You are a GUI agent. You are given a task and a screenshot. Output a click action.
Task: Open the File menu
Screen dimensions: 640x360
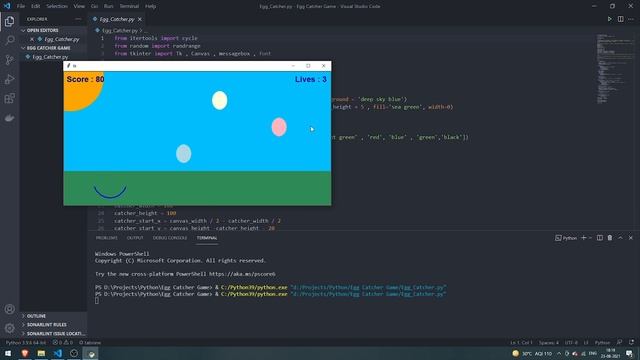tap(21, 6)
